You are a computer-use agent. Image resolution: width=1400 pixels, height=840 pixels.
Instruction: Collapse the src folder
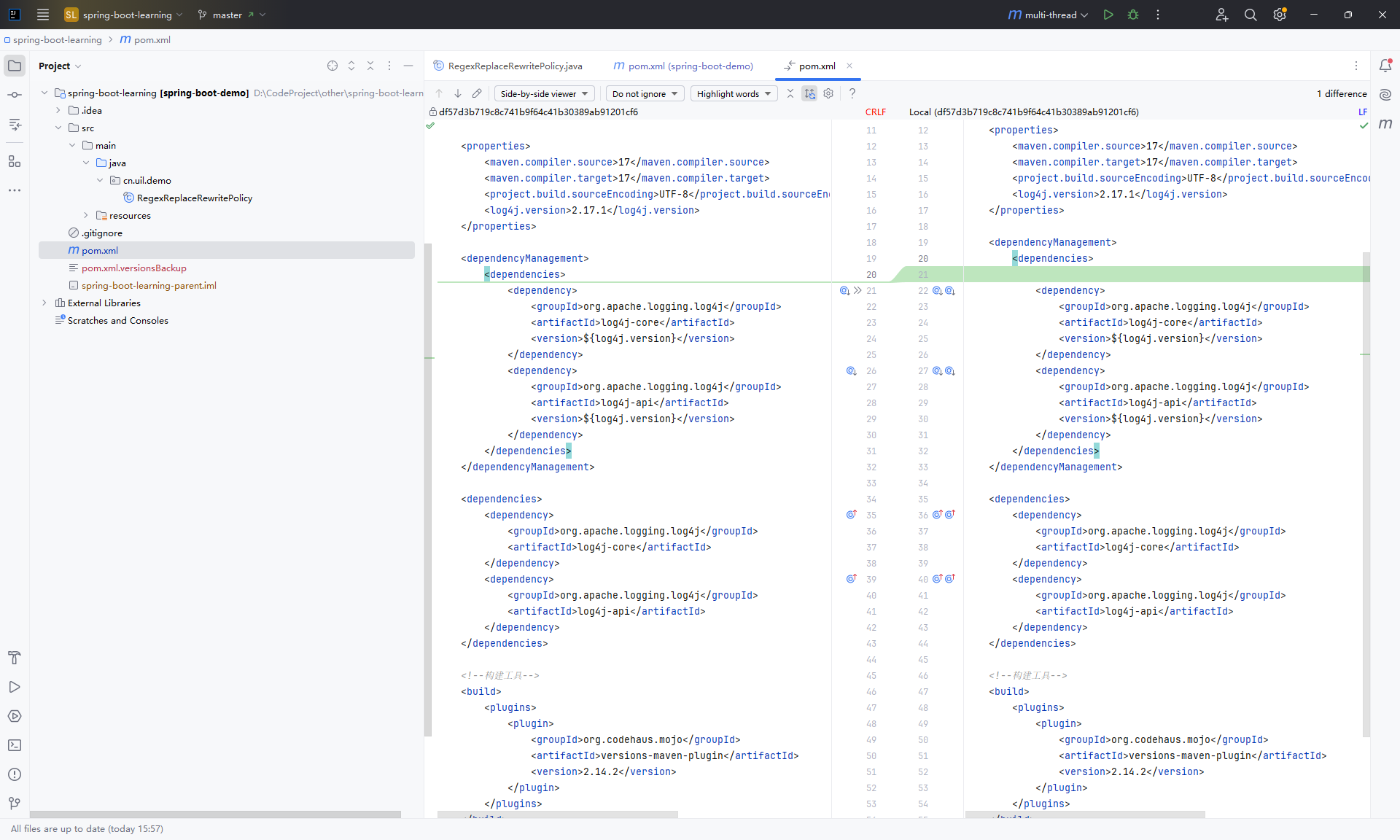(x=58, y=128)
